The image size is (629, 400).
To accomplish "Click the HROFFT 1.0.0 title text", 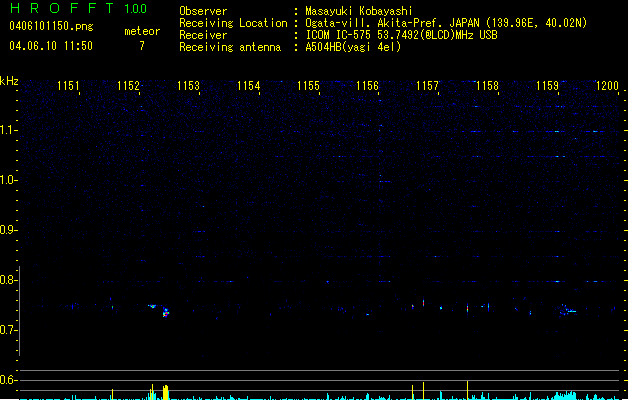I will coord(78,8).
